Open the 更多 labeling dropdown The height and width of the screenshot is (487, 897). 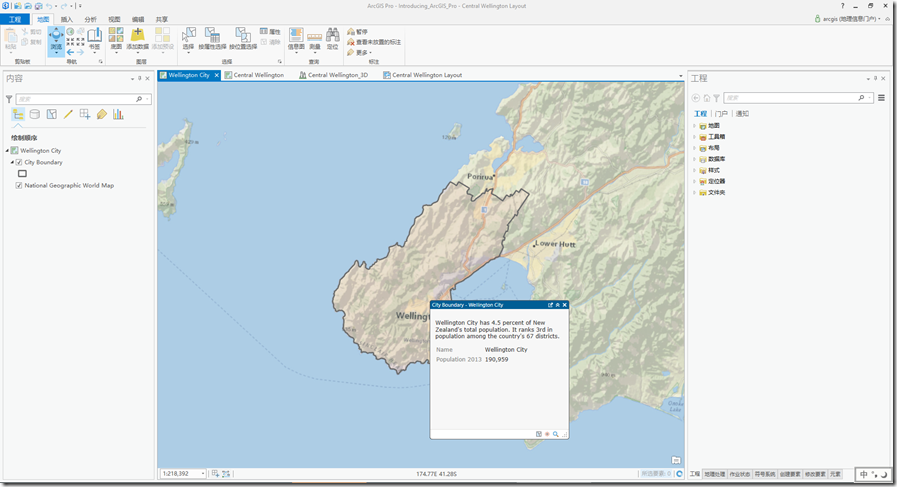(x=359, y=53)
